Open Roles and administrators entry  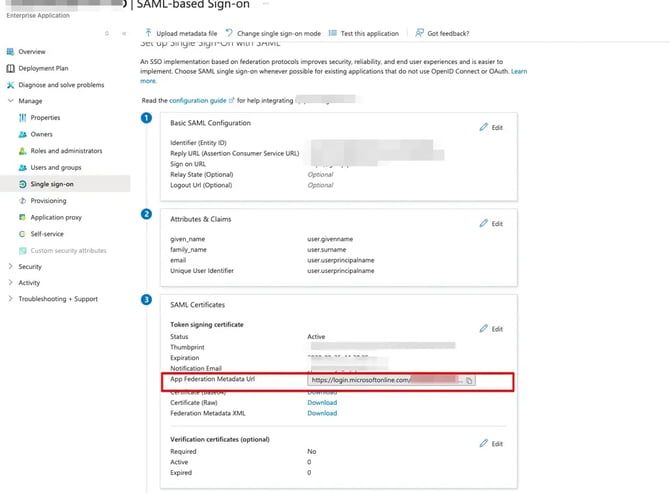click(x=66, y=151)
